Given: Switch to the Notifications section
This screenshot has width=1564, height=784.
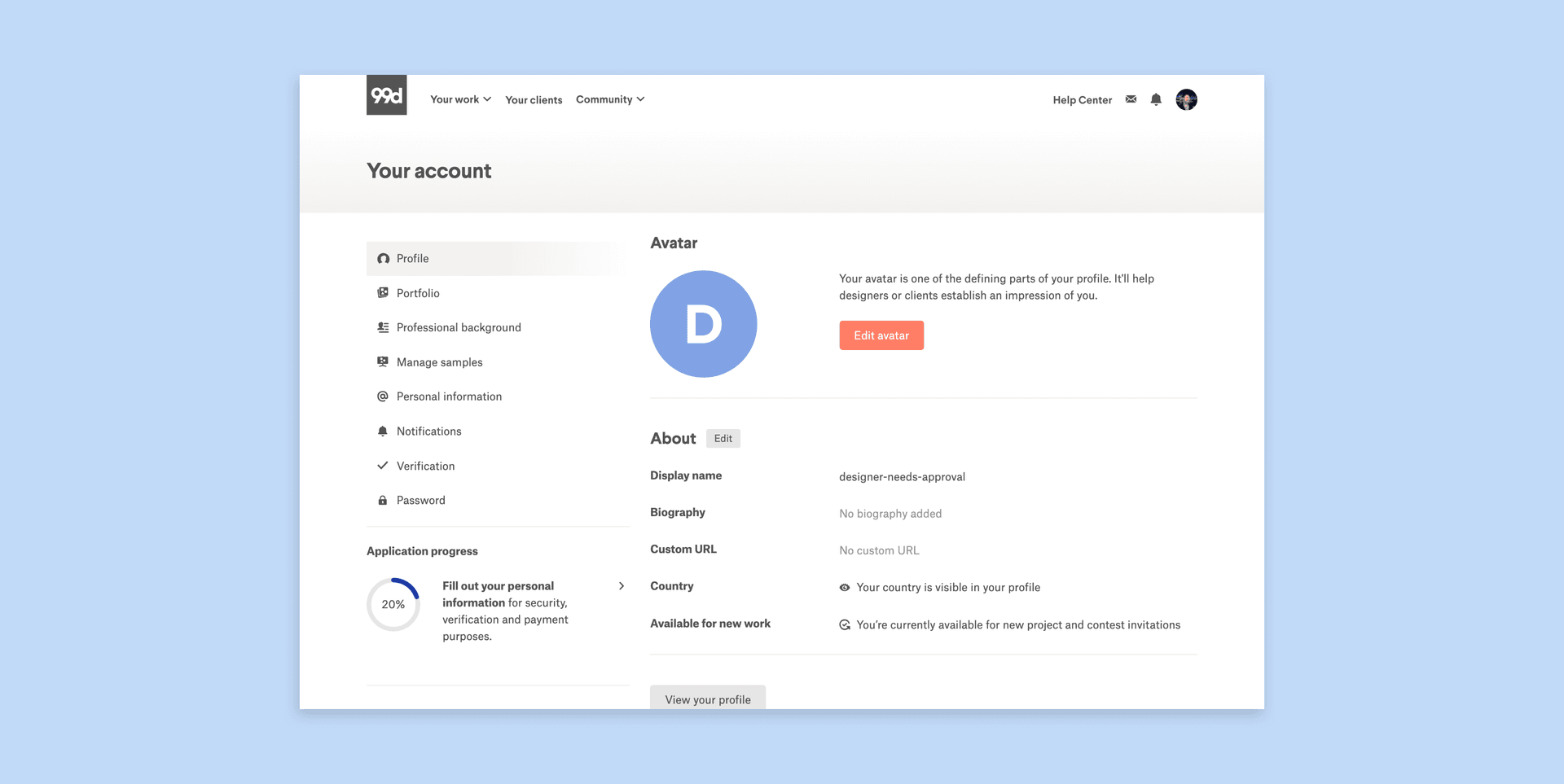Looking at the screenshot, I should pos(428,431).
